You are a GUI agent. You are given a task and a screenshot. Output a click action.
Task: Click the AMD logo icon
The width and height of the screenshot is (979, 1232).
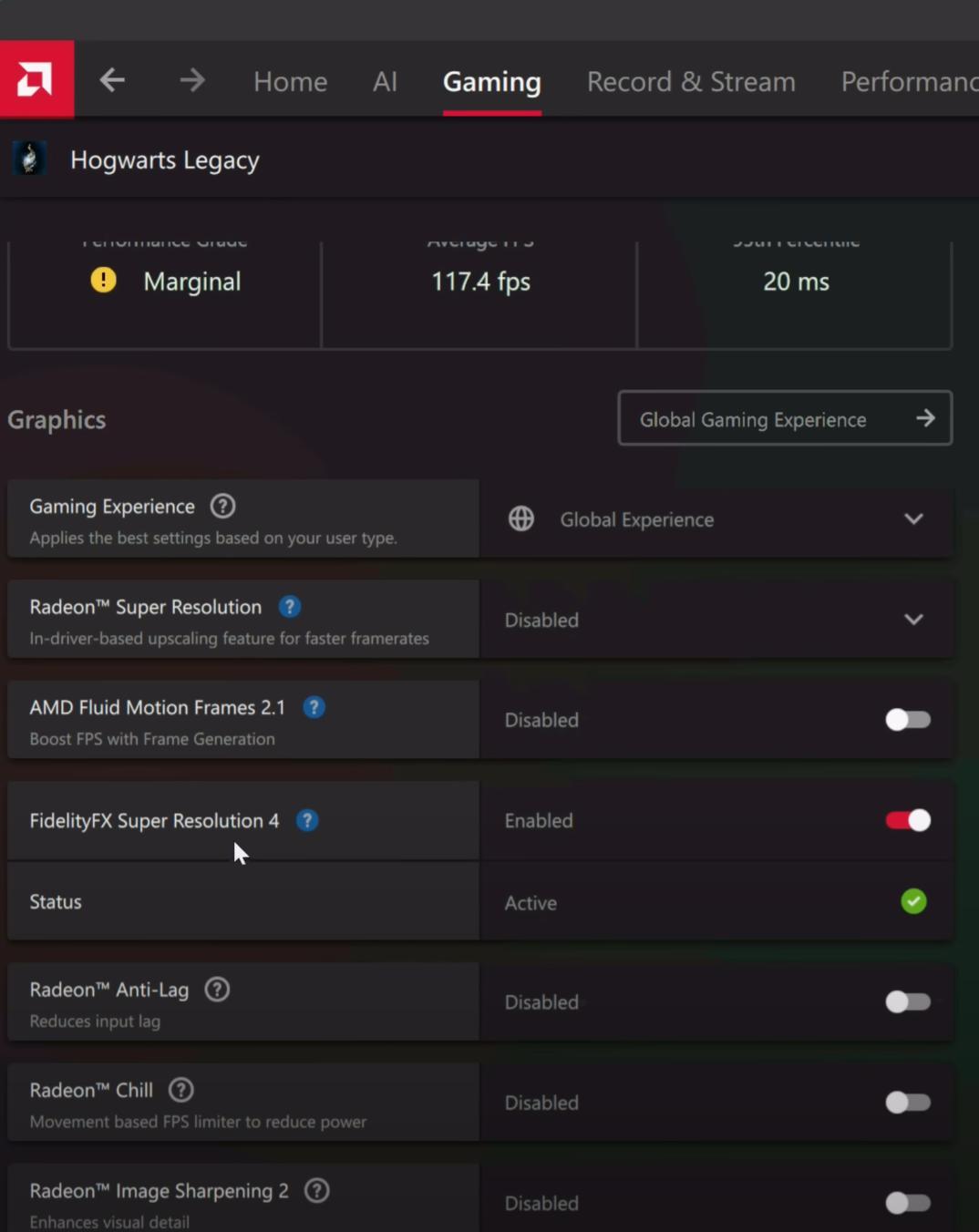(37, 79)
